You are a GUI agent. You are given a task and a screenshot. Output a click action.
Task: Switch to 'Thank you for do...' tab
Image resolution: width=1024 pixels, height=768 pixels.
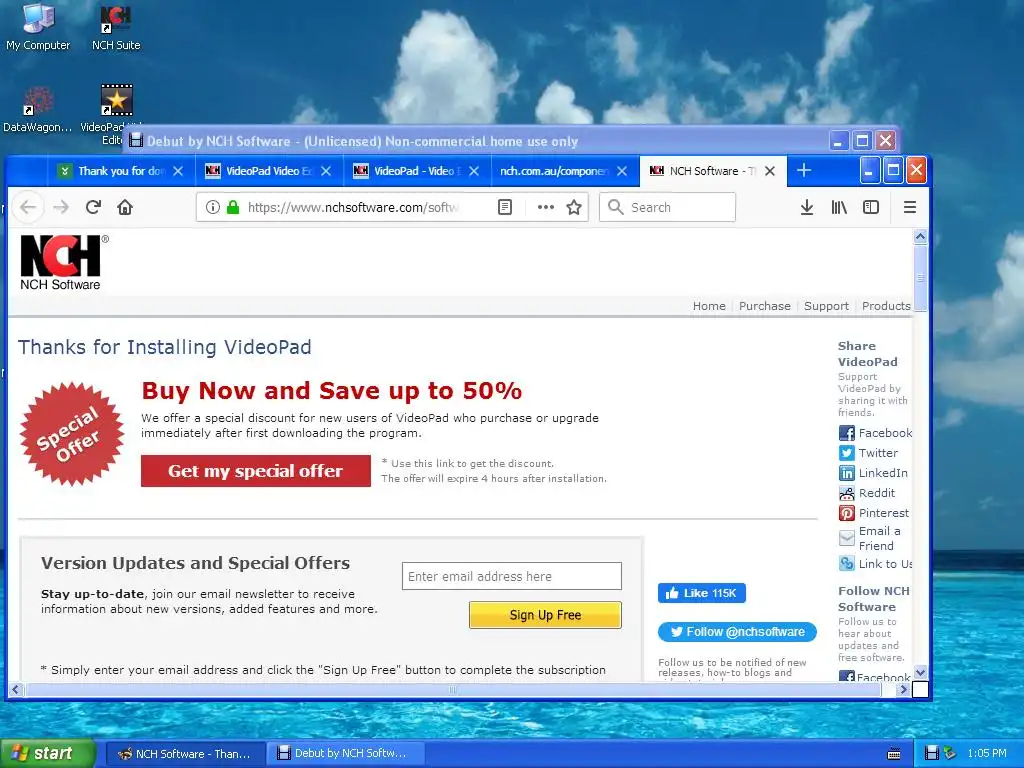(x=121, y=171)
